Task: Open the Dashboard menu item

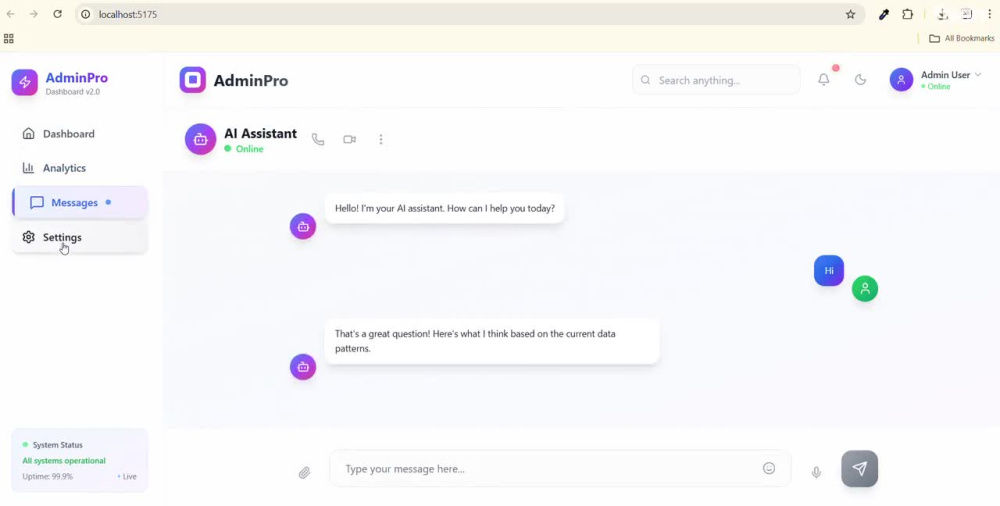Action: [80, 134]
